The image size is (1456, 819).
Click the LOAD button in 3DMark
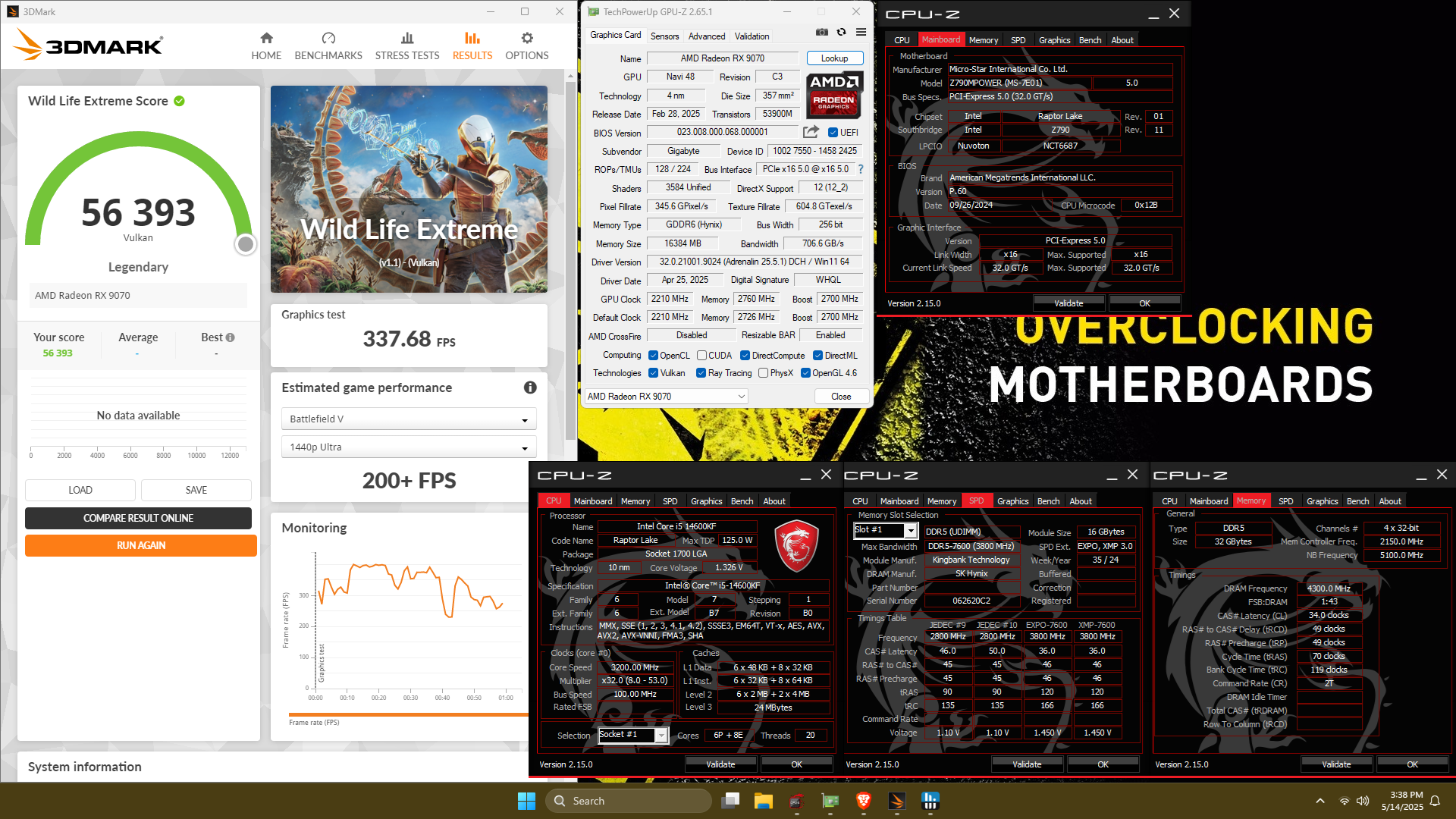point(80,490)
